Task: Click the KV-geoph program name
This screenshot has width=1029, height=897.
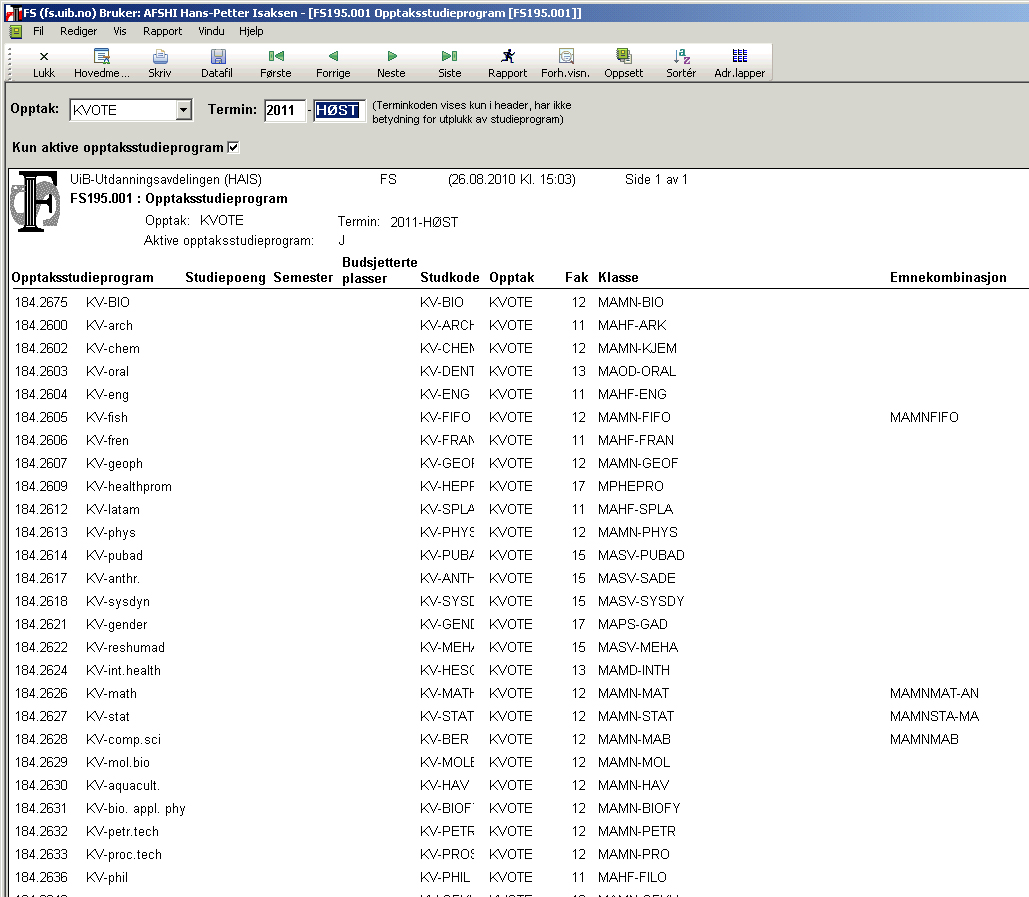Action: tap(114, 463)
